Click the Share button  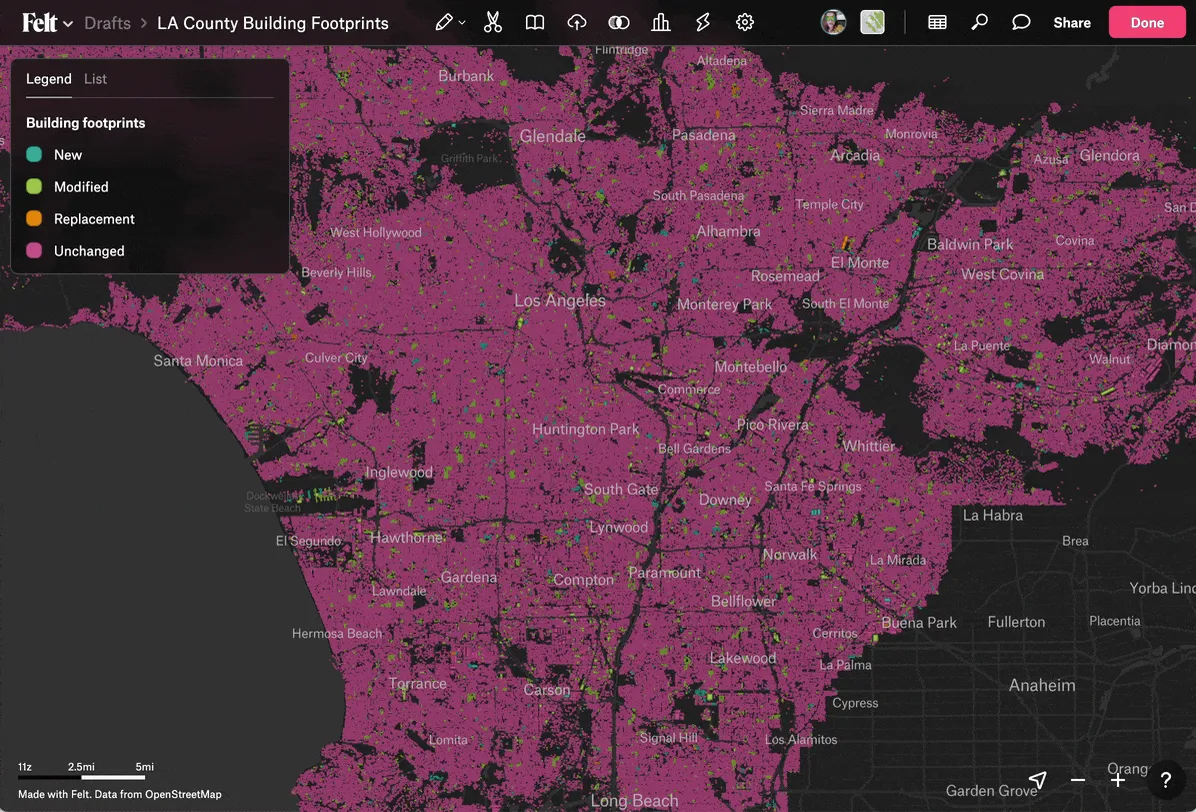[1072, 23]
